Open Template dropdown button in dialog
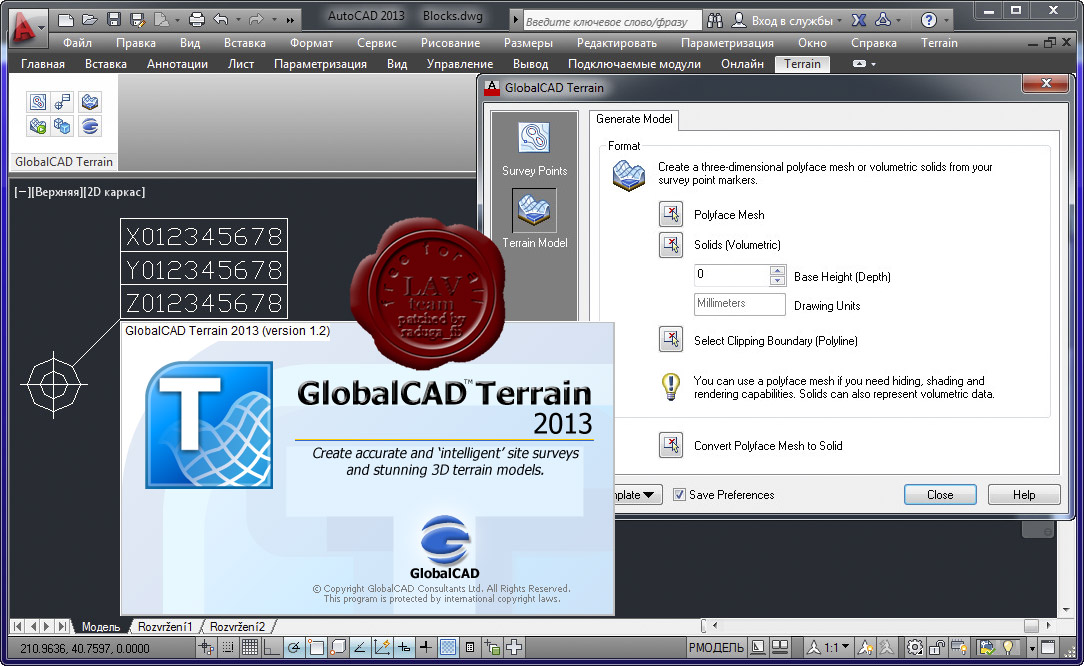 coord(638,494)
